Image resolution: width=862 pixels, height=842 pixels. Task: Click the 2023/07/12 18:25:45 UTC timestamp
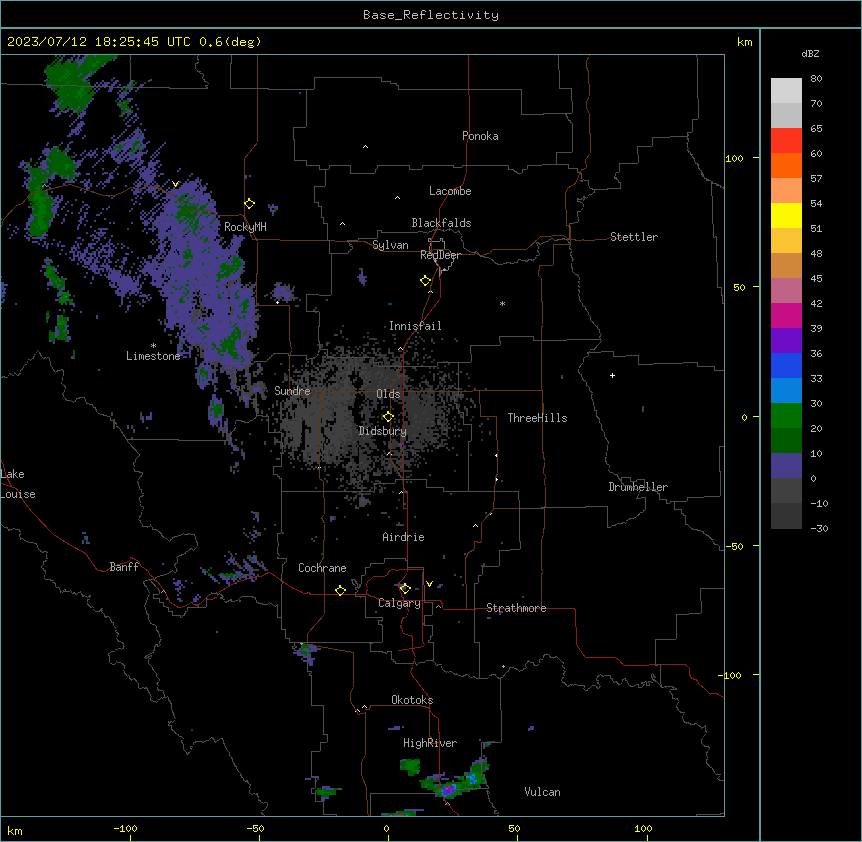[x=134, y=42]
